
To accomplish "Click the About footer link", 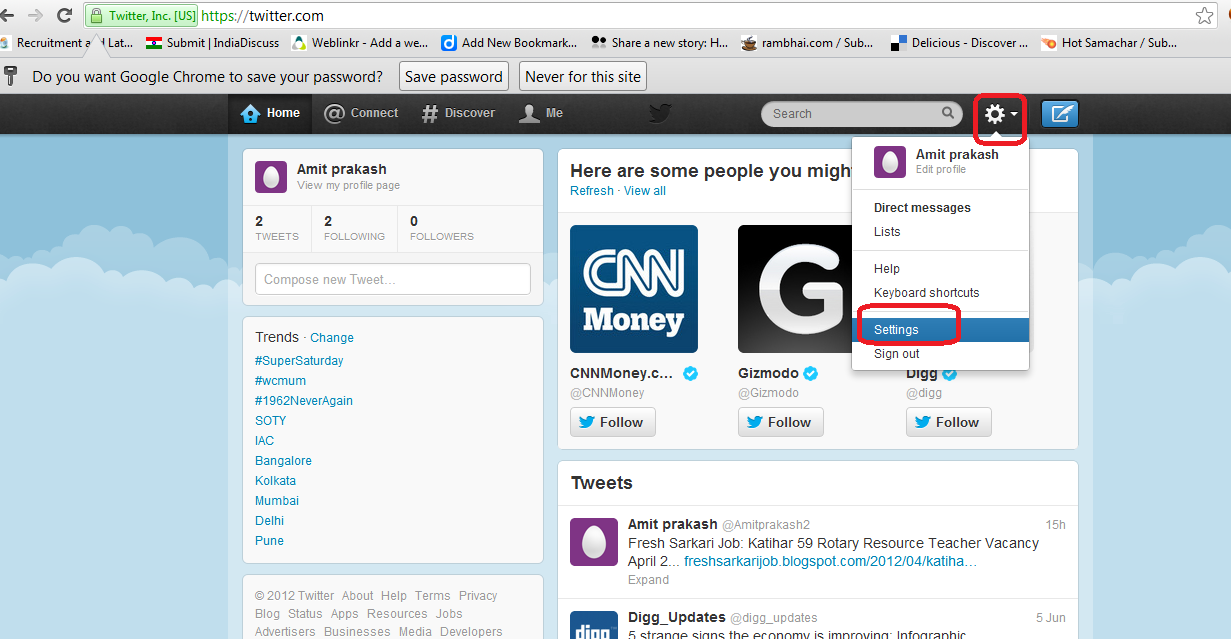I will pyautogui.click(x=357, y=596).
